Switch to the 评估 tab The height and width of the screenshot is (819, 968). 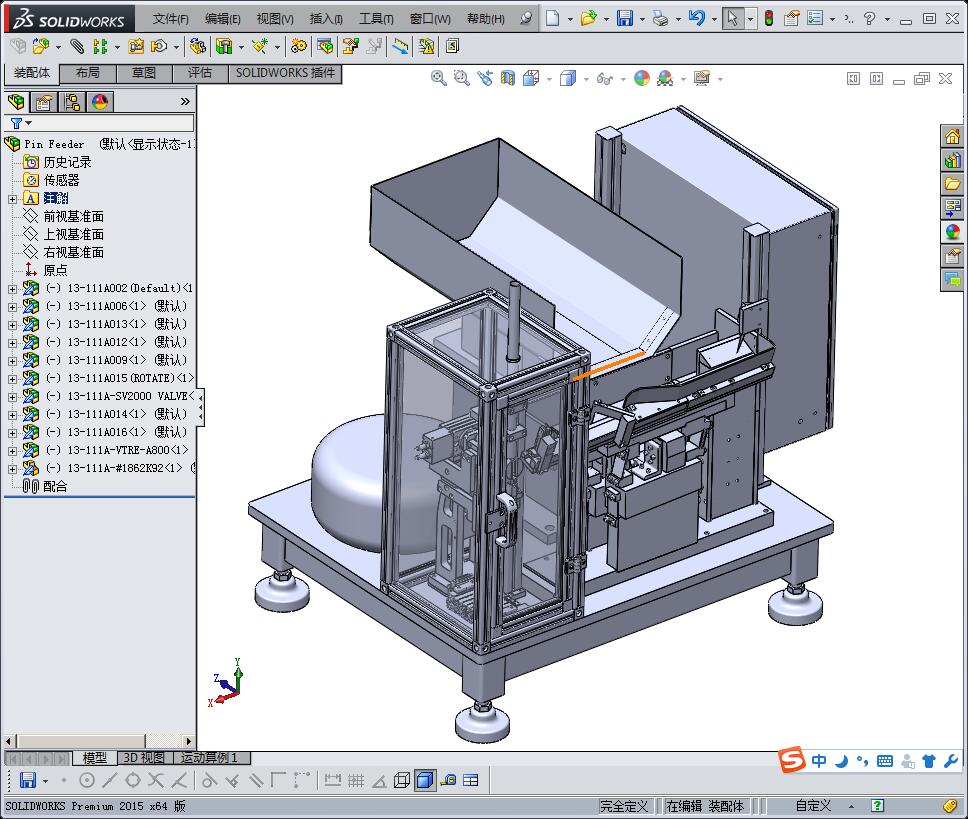(200, 73)
